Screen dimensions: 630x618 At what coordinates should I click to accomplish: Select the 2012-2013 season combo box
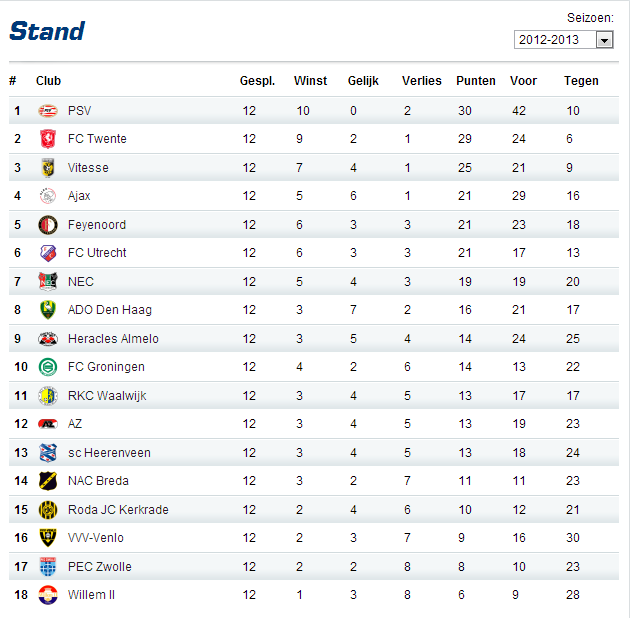[x=563, y=40]
